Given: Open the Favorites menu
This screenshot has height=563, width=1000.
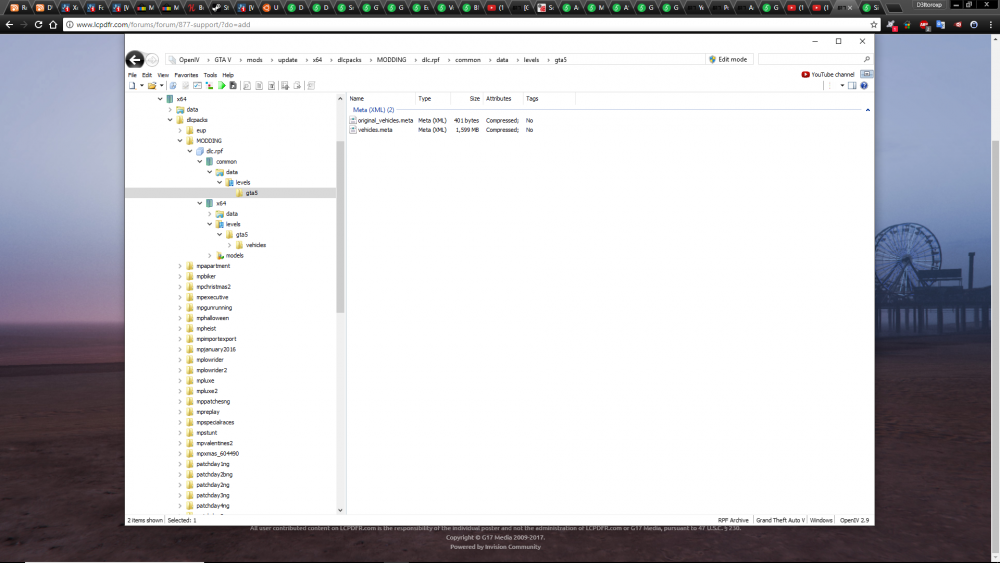Looking at the screenshot, I should click(186, 75).
